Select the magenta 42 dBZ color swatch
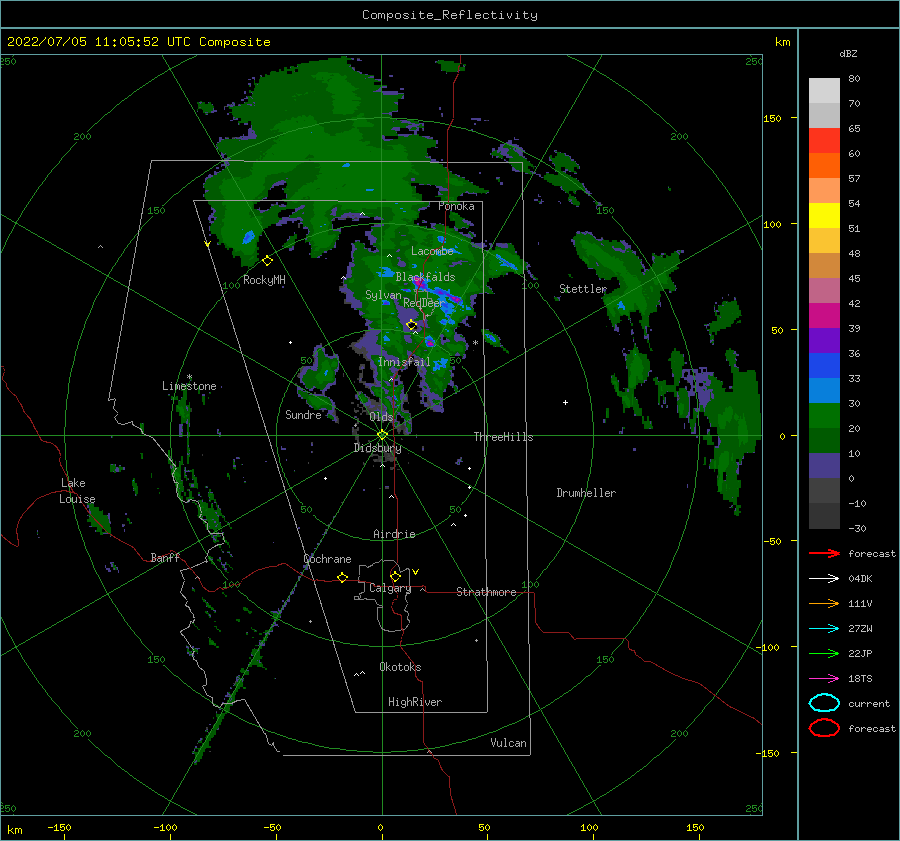Screen dimensions: 900x841 tap(824, 315)
